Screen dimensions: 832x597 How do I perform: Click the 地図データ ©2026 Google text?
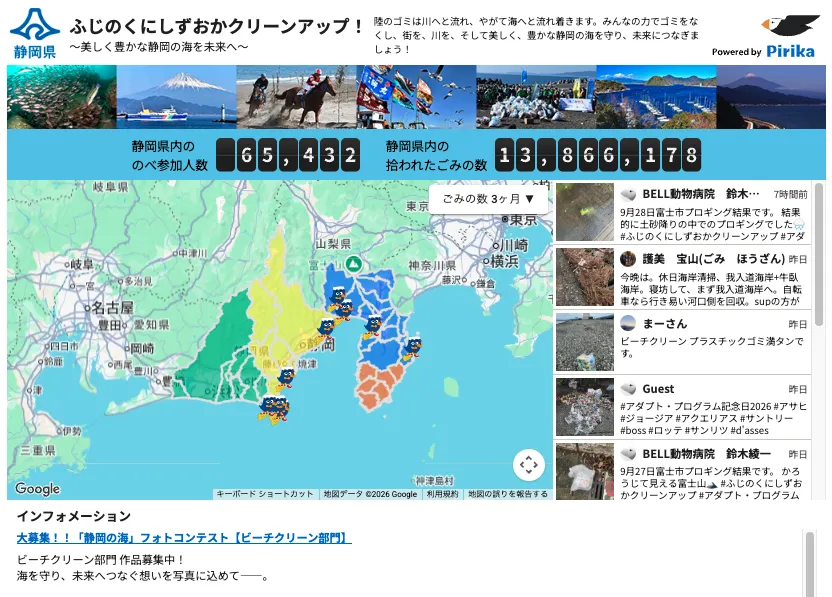(x=370, y=494)
